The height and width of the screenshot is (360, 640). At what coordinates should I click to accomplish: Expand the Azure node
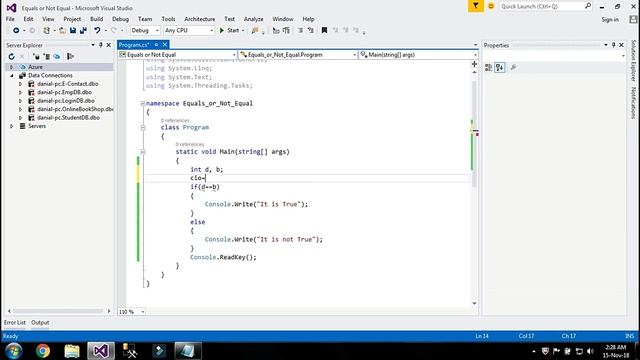(11, 67)
